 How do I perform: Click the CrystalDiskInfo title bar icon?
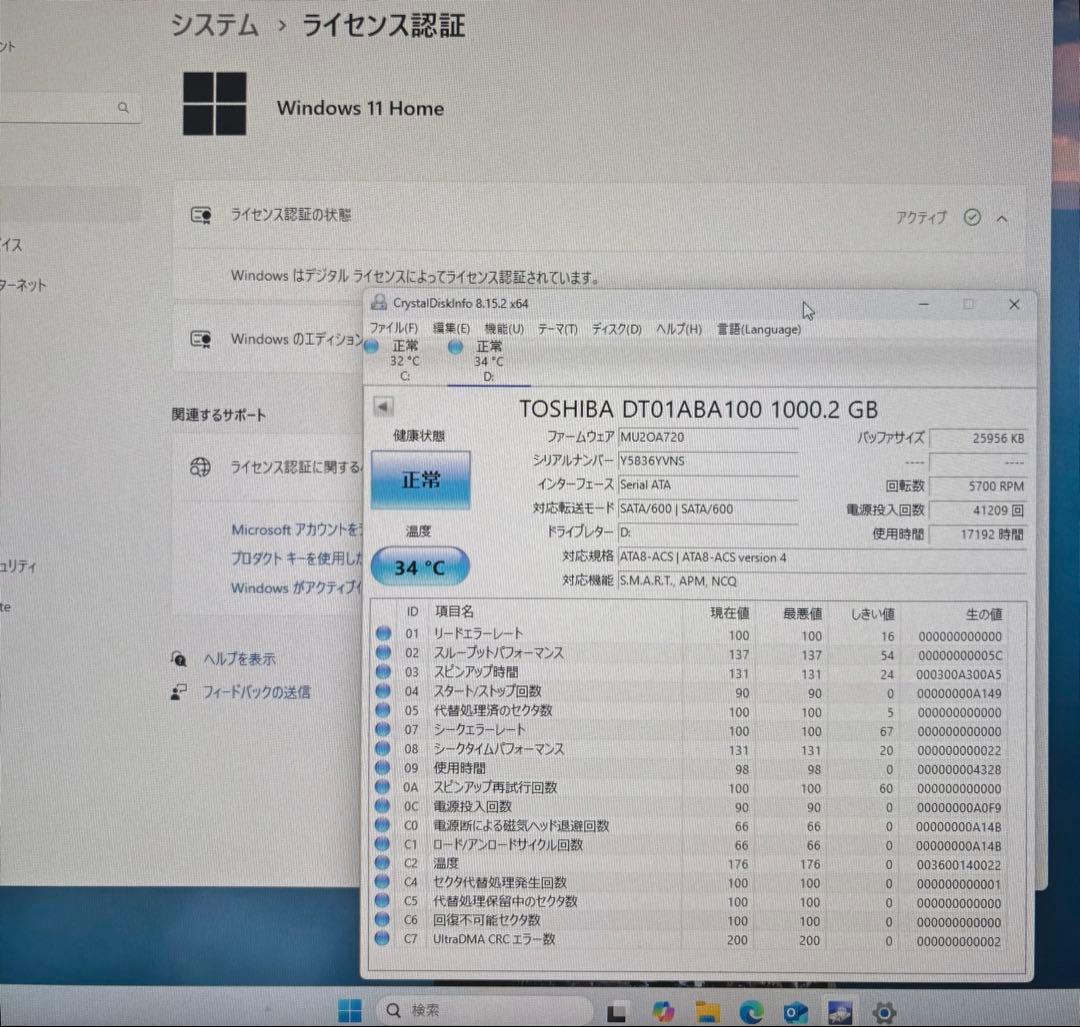[x=378, y=302]
